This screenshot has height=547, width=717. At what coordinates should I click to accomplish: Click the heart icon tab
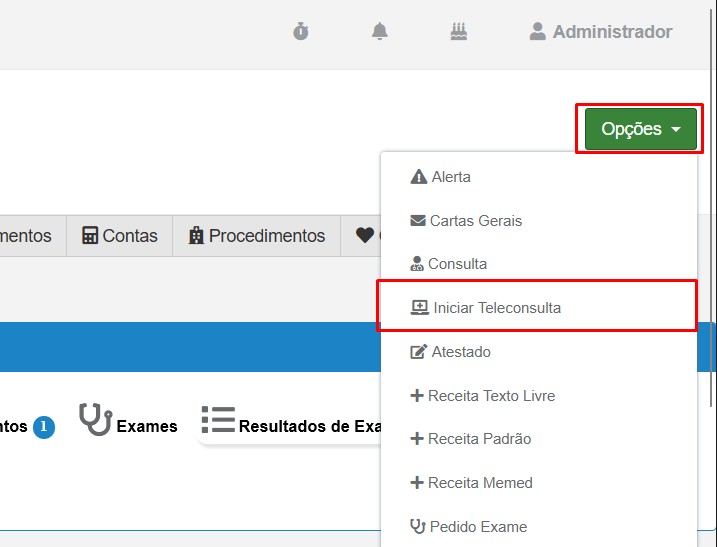point(364,236)
